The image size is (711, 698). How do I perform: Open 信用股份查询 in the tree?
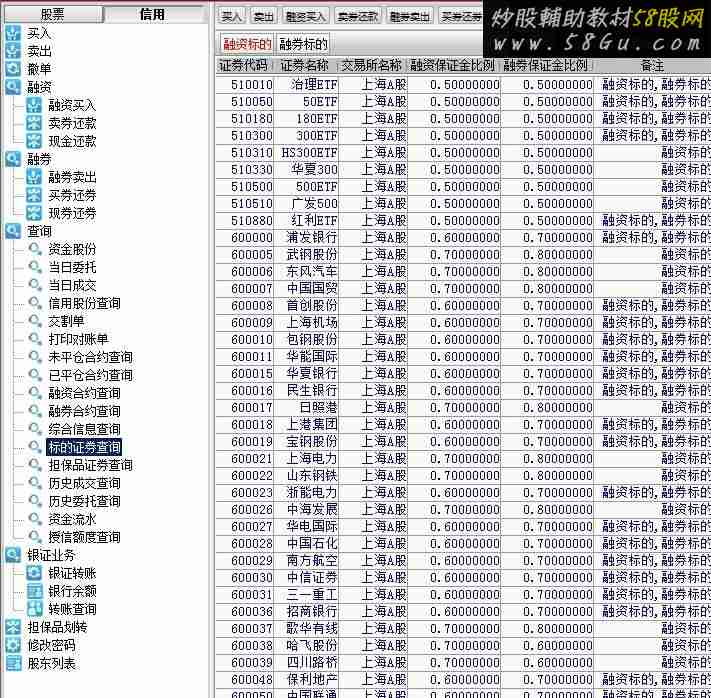pos(85,303)
